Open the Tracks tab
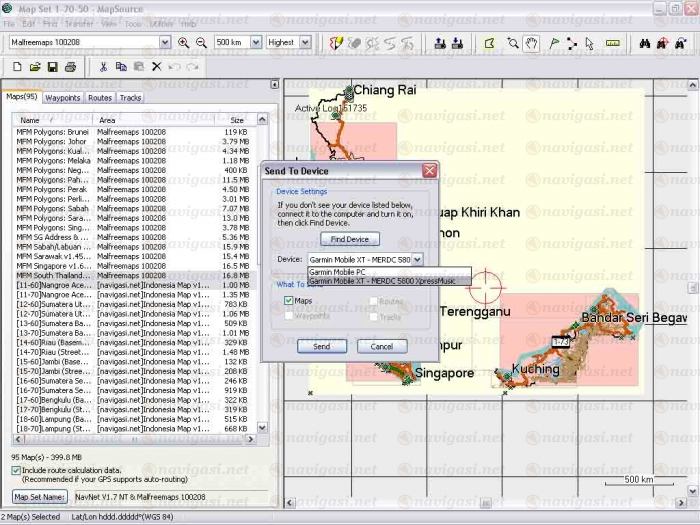The image size is (700, 525). tap(130, 98)
